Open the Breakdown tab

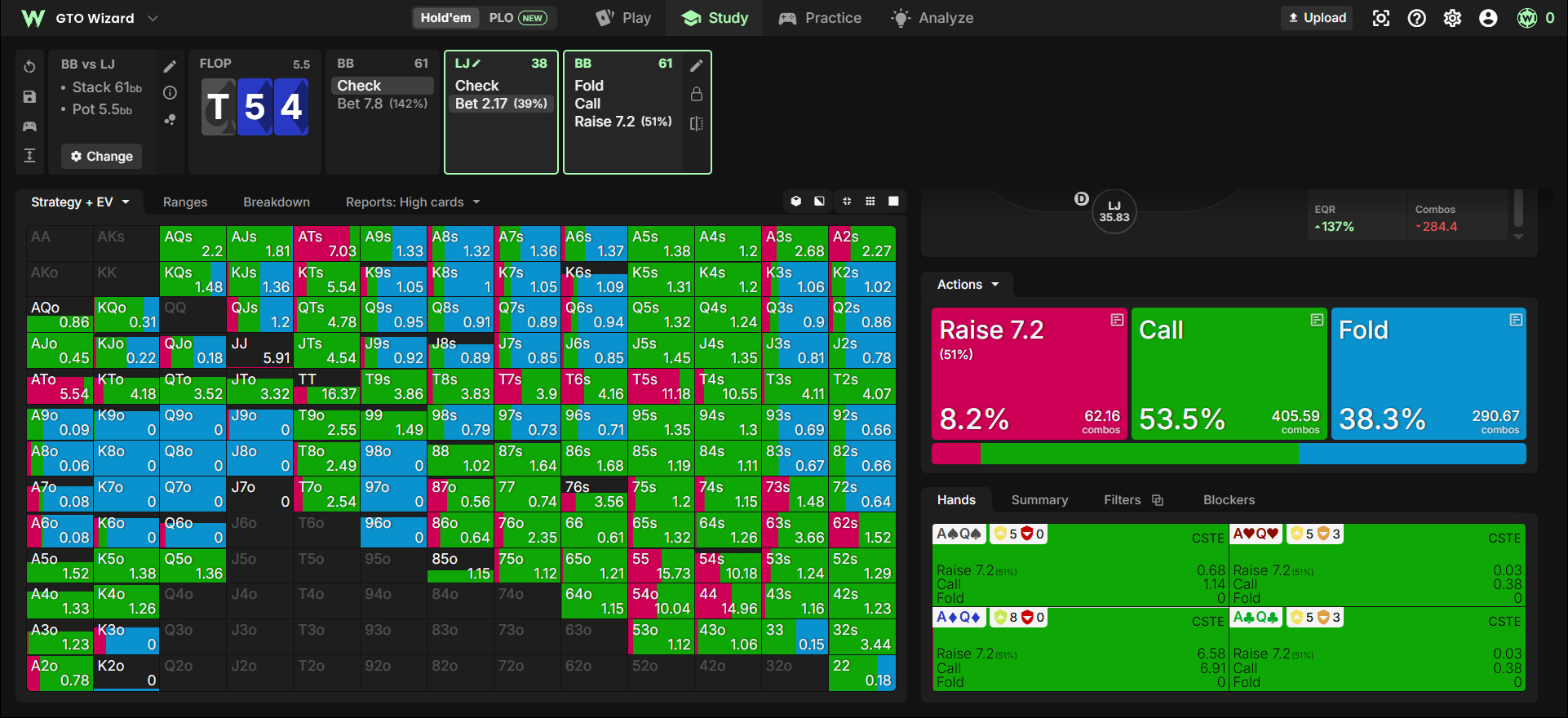pyautogui.click(x=277, y=202)
